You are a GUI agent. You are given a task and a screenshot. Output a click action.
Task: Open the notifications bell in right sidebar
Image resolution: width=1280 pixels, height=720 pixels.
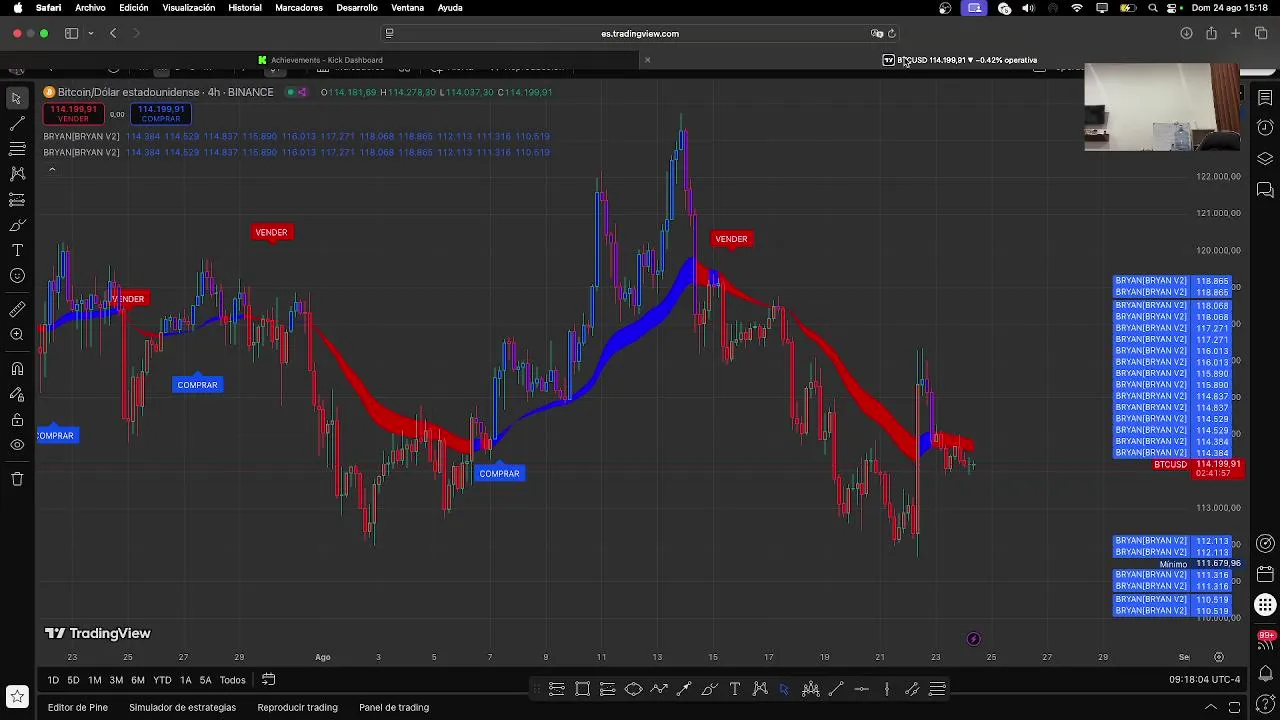[x=1265, y=672]
